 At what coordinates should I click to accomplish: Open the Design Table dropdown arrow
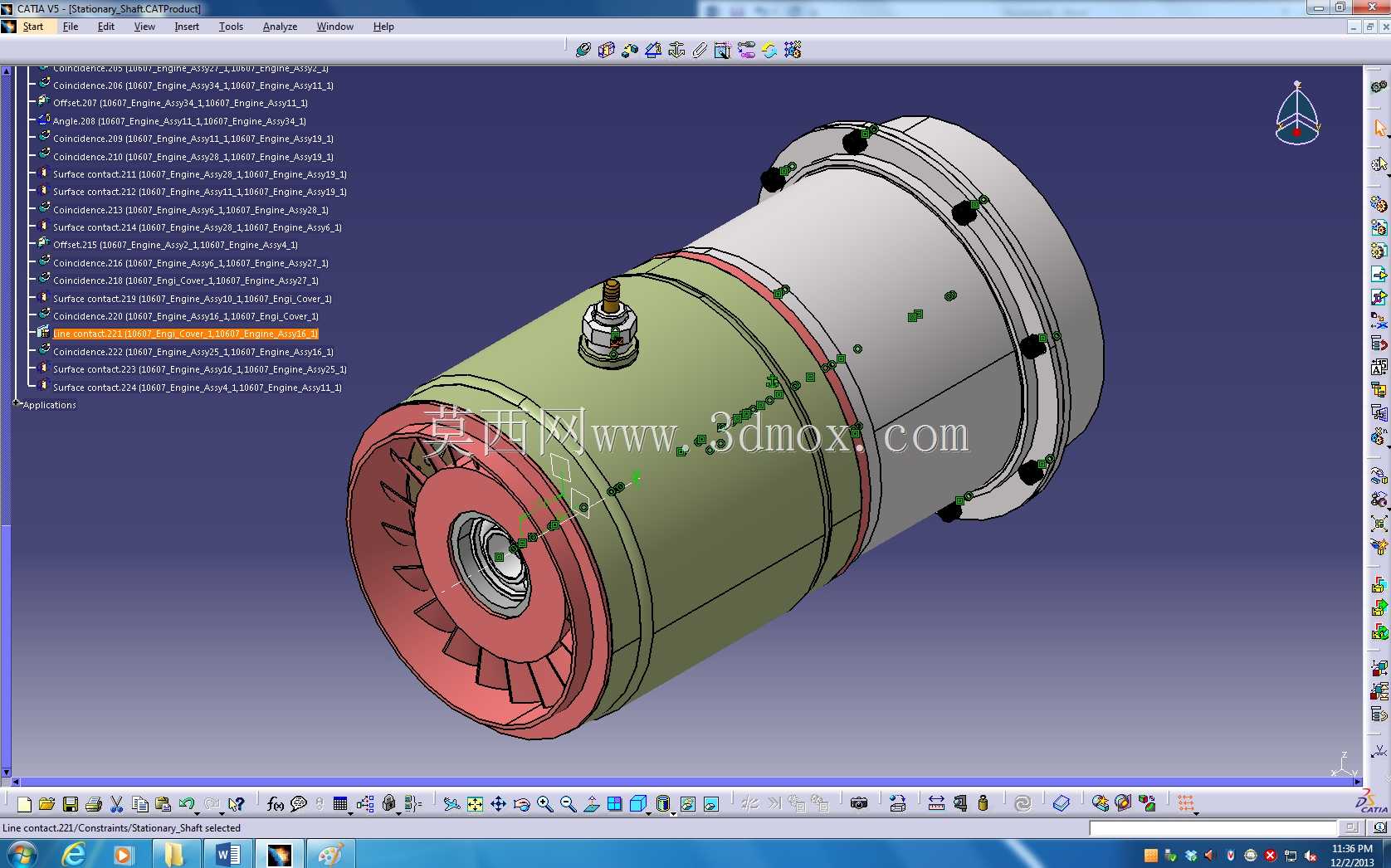(350, 812)
